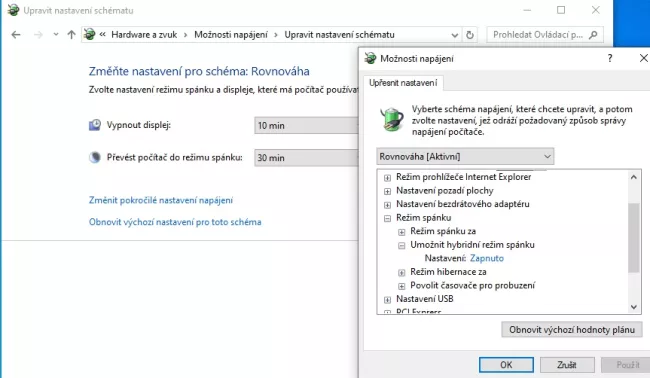Click the power battery icon in dialog title
Viewport: 650px width, 378px height.
pyautogui.click(x=370, y=58)
